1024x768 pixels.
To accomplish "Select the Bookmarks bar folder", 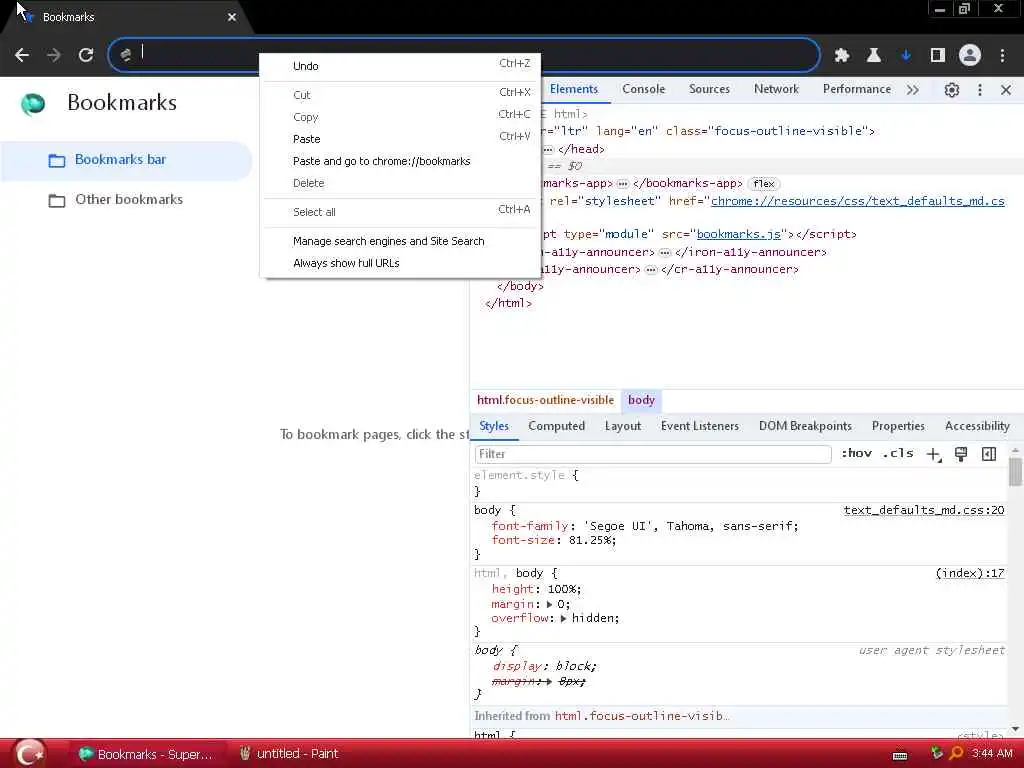I will pos(126,160).
